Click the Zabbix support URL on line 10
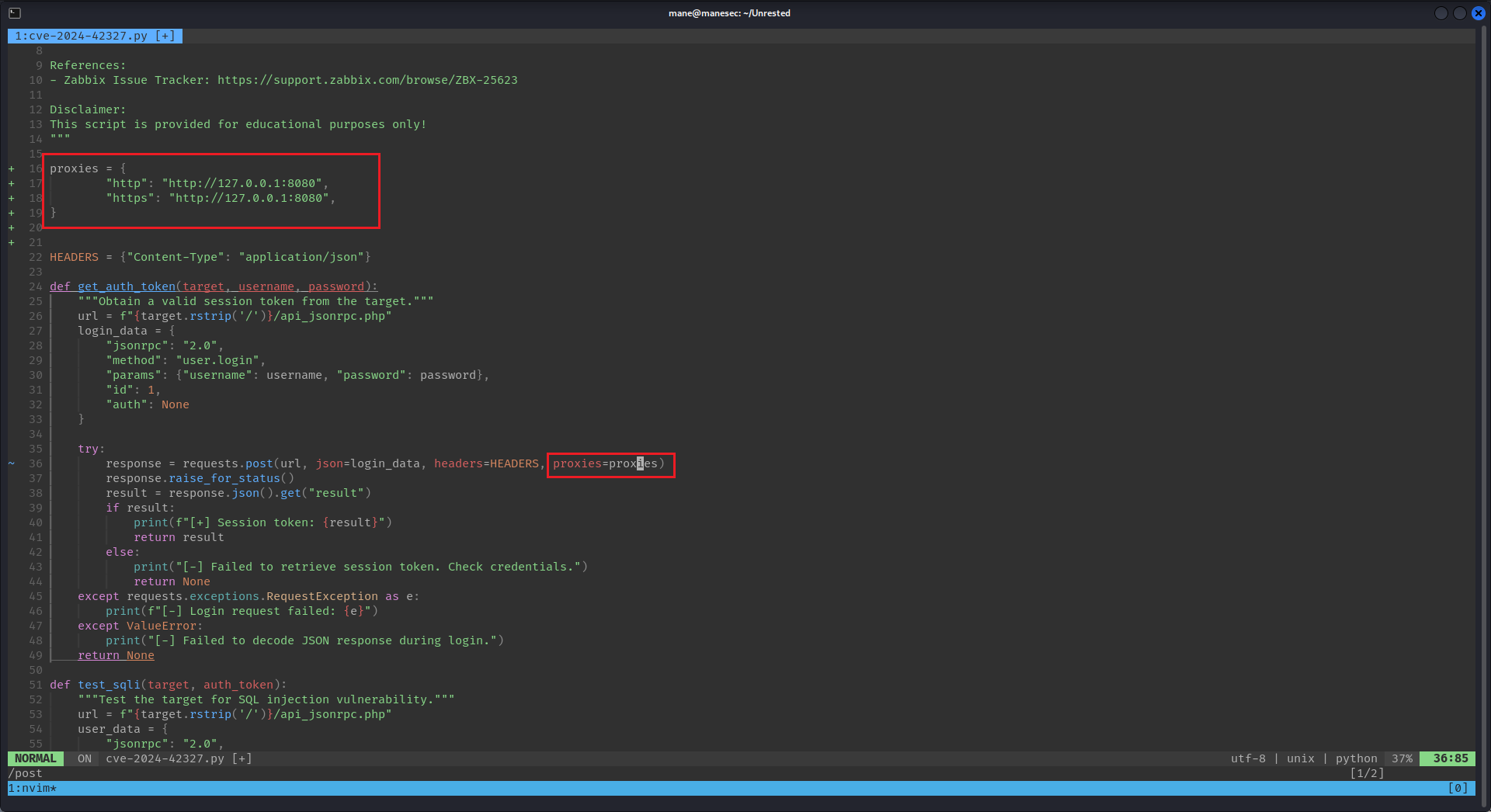Image resolution: width=1491 pixels, height=812 pixels. coord(367,80)
